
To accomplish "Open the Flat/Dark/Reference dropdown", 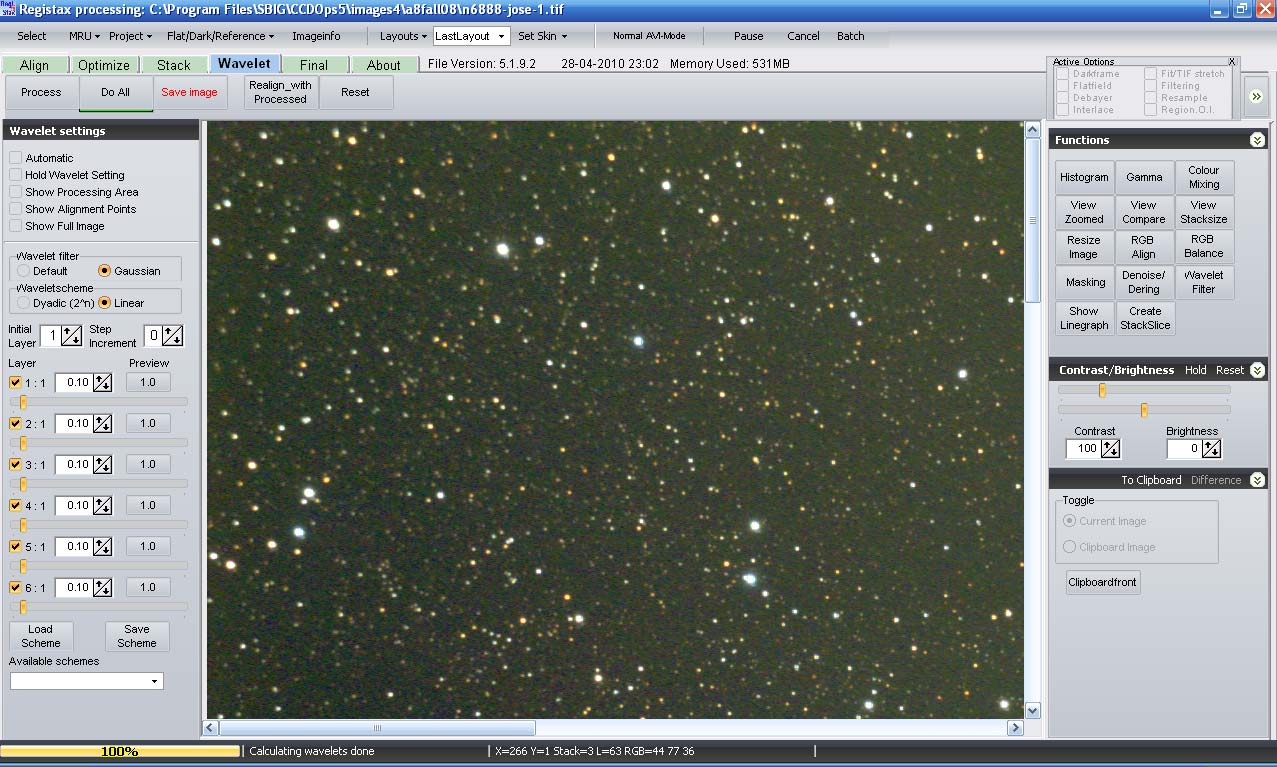I will [x=220, y=36].
